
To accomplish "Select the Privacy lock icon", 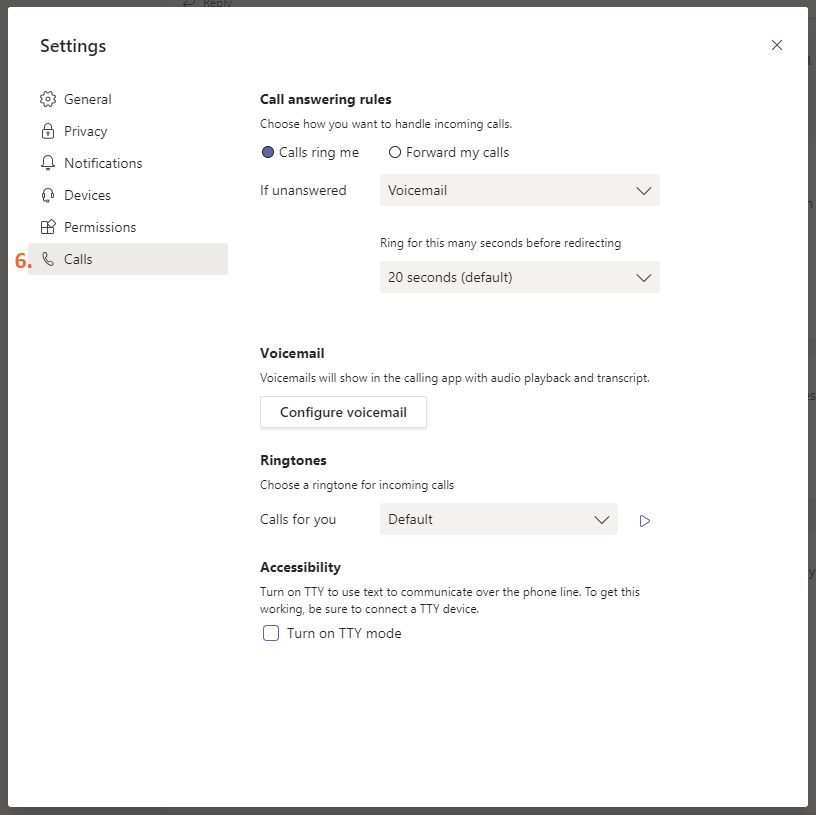I will click(x=47, y=131).
